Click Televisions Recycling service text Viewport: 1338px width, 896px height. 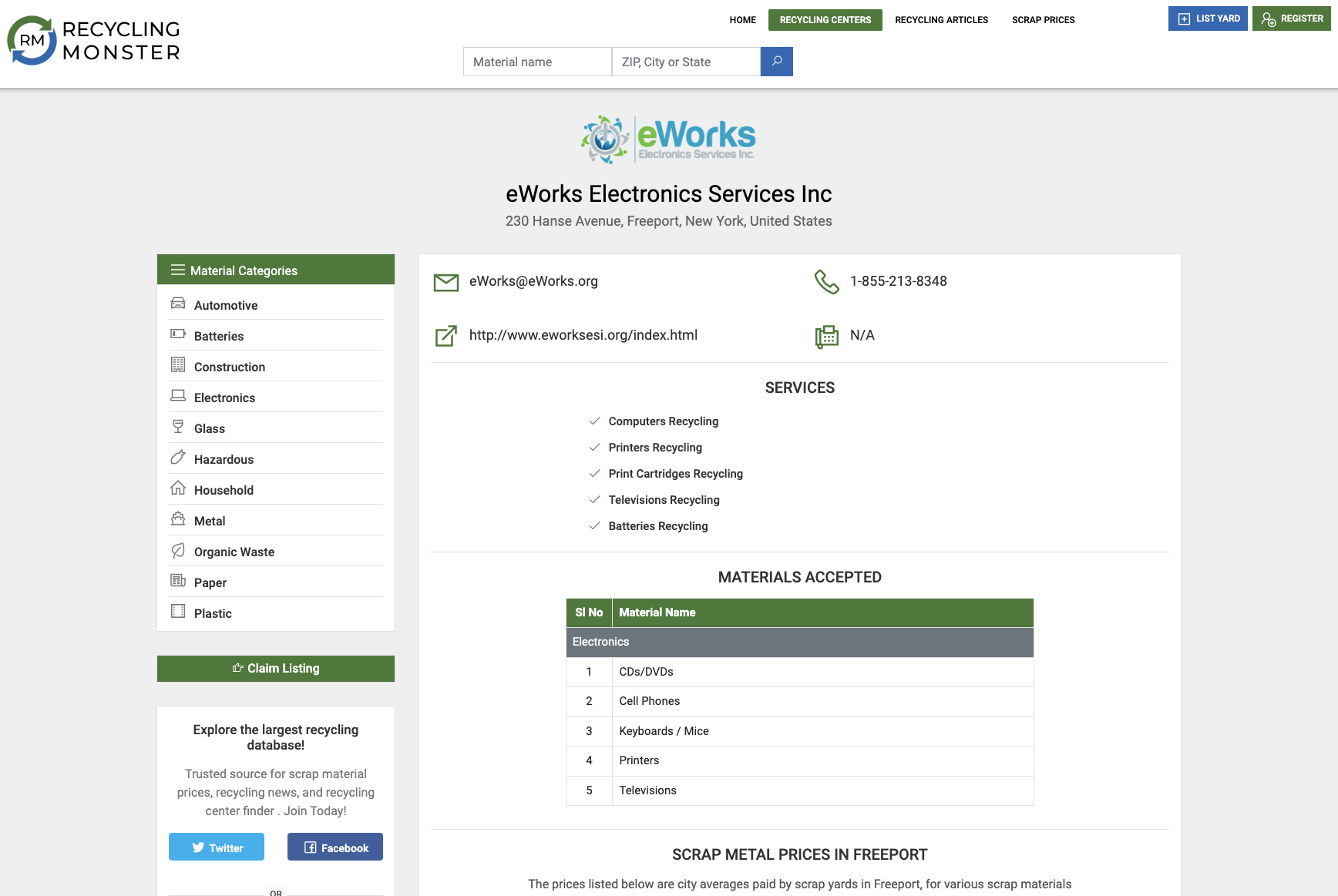[x=664, y=500]
